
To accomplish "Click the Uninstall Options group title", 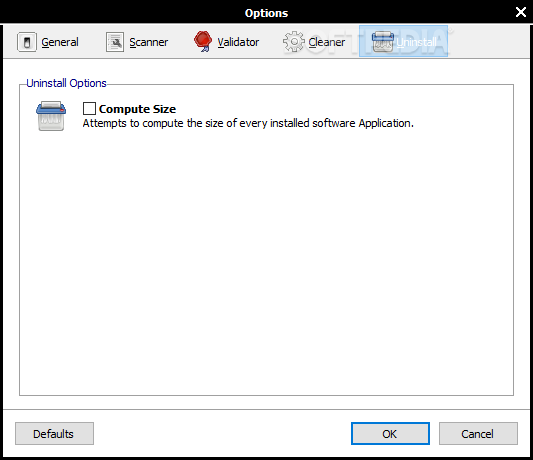I will tap(66, 83).
